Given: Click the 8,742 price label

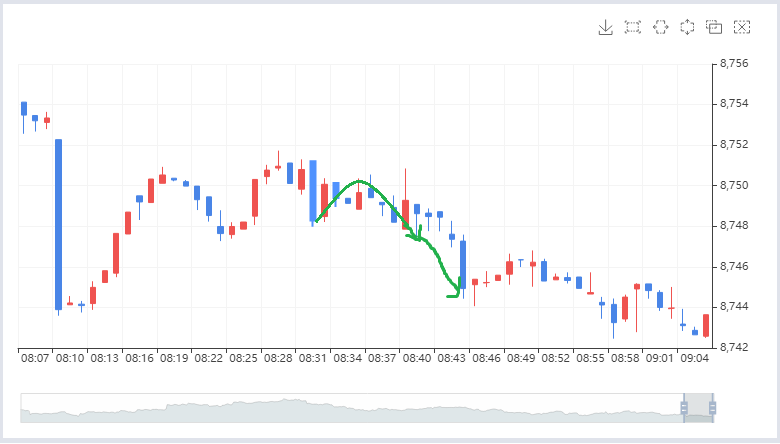Looking at the screenshot, I should [734, 348].
